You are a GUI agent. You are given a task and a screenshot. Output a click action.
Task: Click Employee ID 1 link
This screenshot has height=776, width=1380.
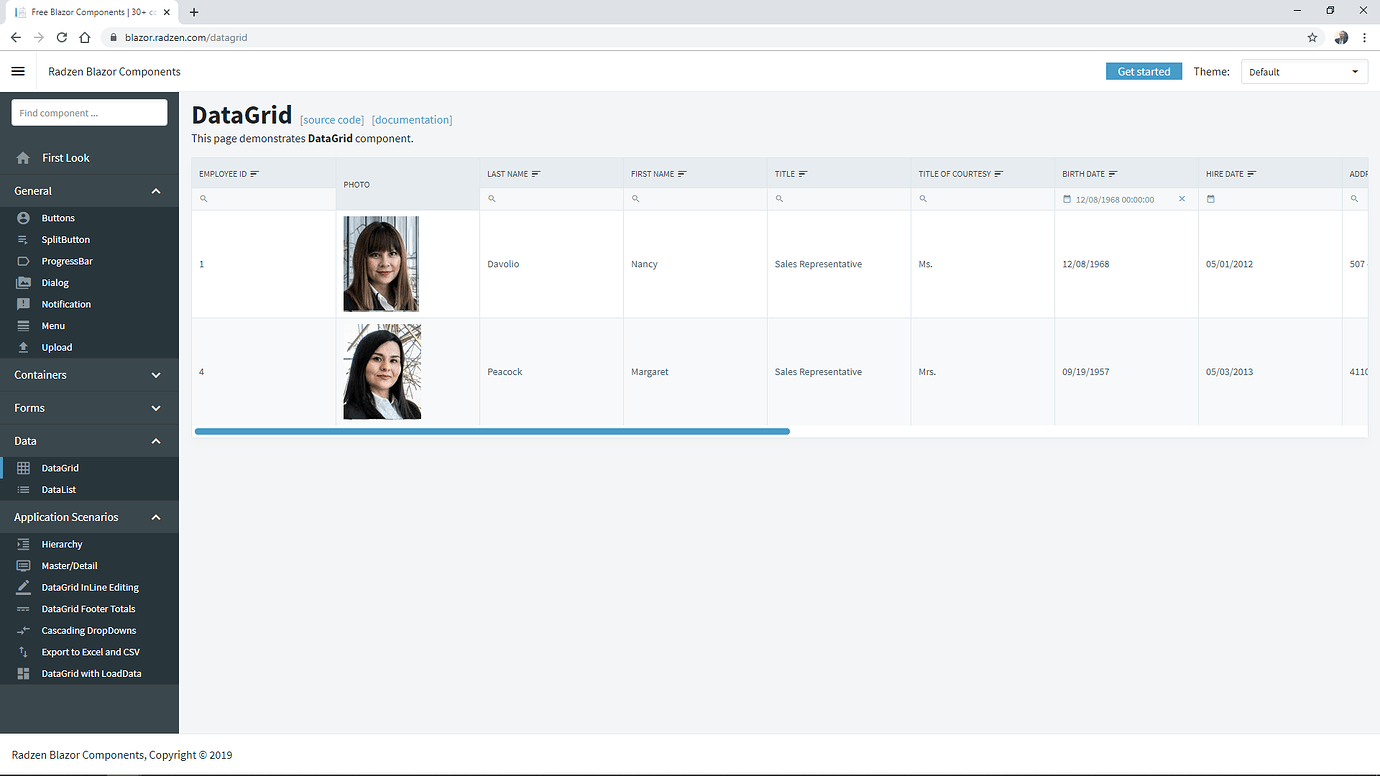(x=202, y=264)
